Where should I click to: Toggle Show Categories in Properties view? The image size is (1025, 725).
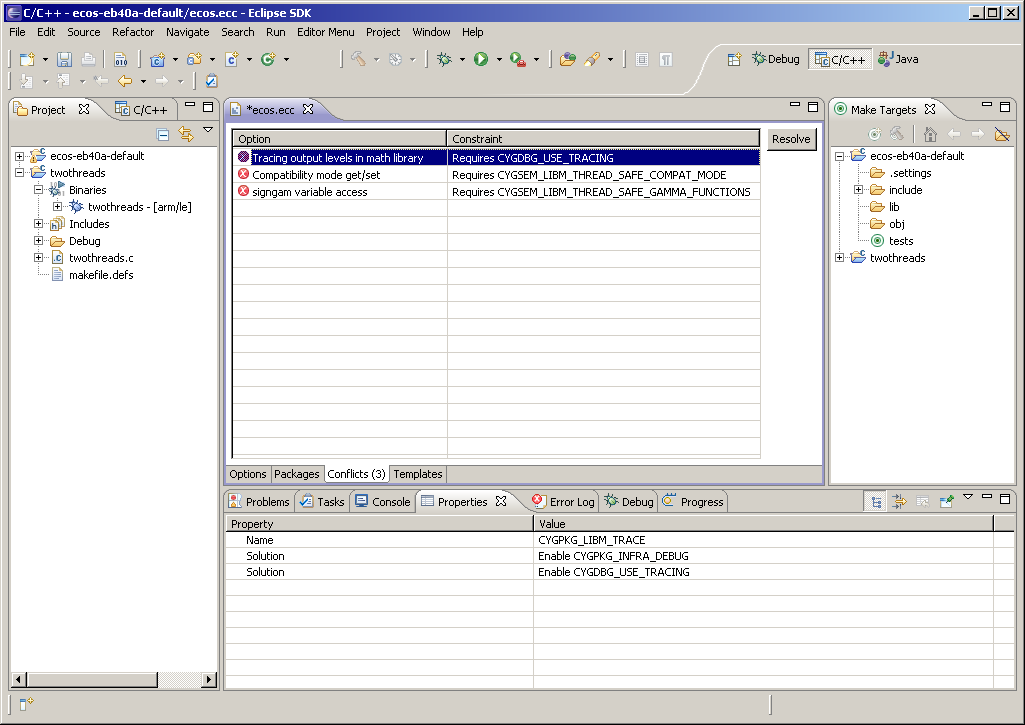877,502
